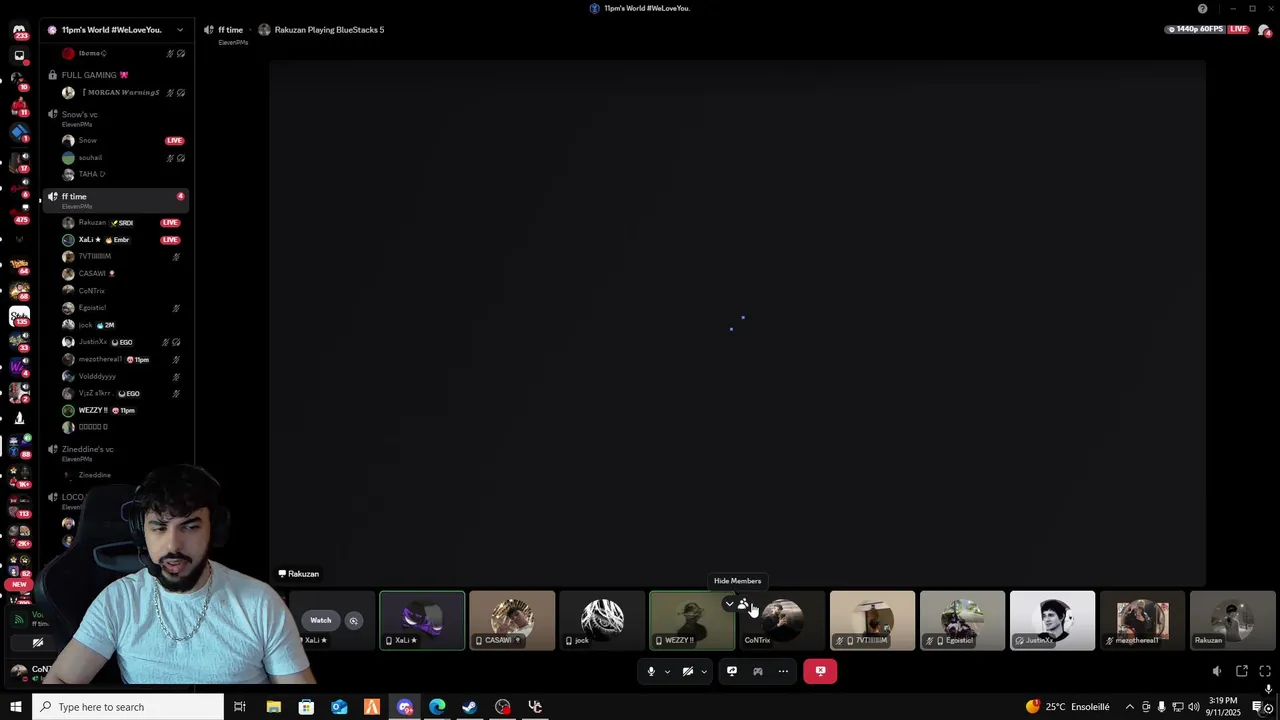Click Hide Members icon
The width and height of the screenshot is (1280, 720).
743,604
